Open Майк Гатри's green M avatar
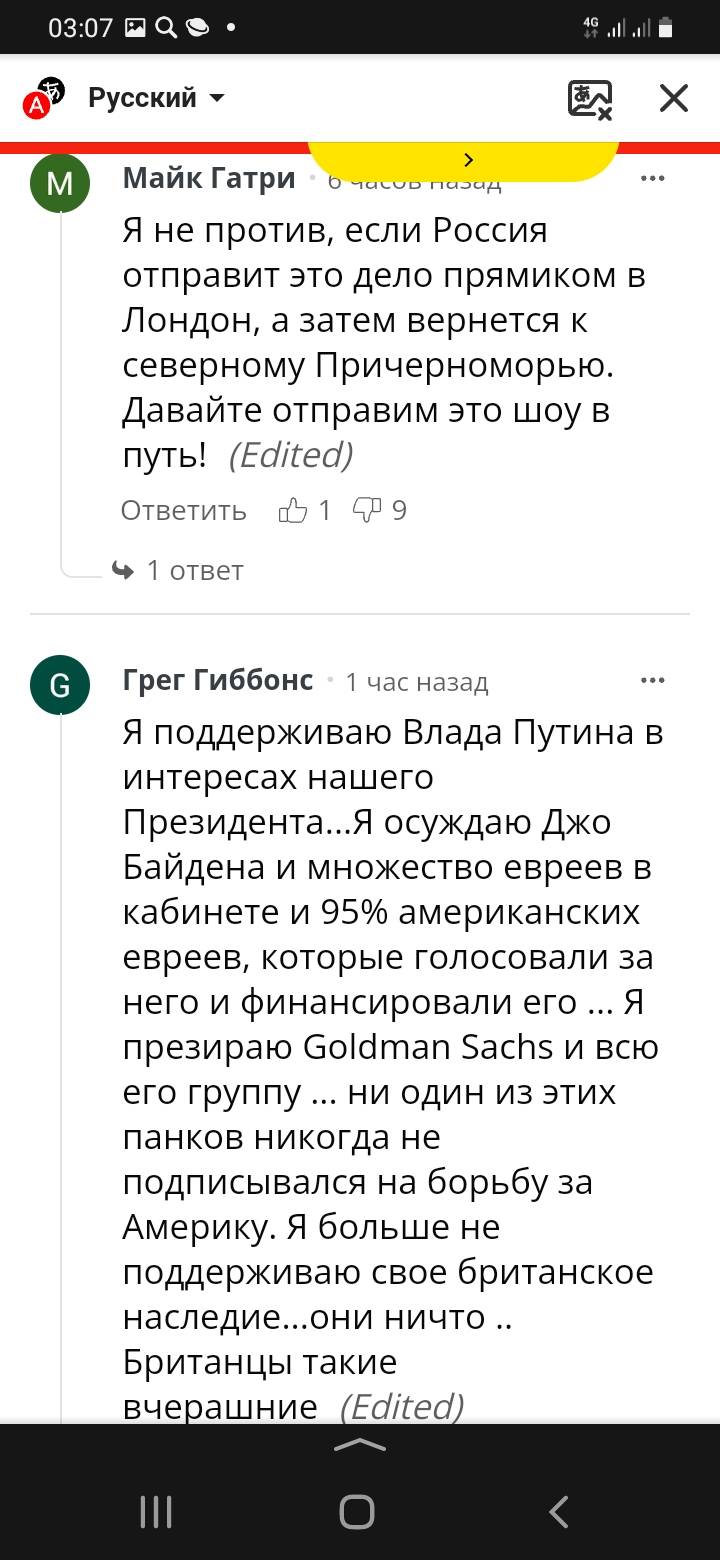 pyautogui.click(x=60, y=183)
